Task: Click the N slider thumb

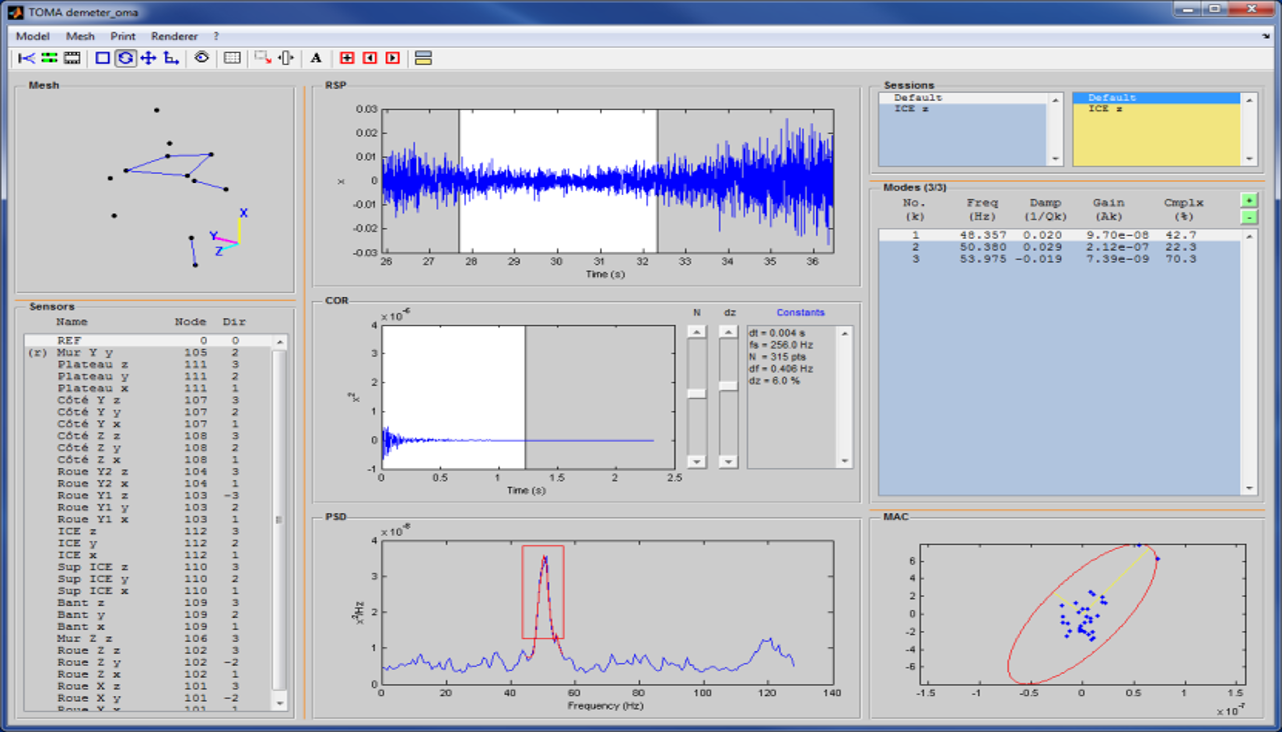Action: point(697,394)
